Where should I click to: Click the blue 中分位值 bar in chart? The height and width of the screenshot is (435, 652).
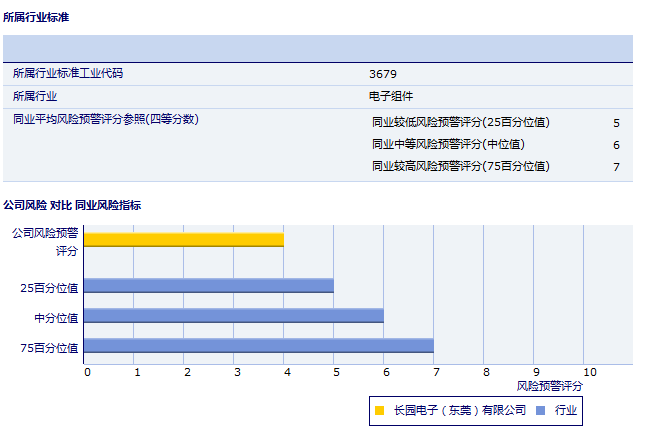(233, 316)
